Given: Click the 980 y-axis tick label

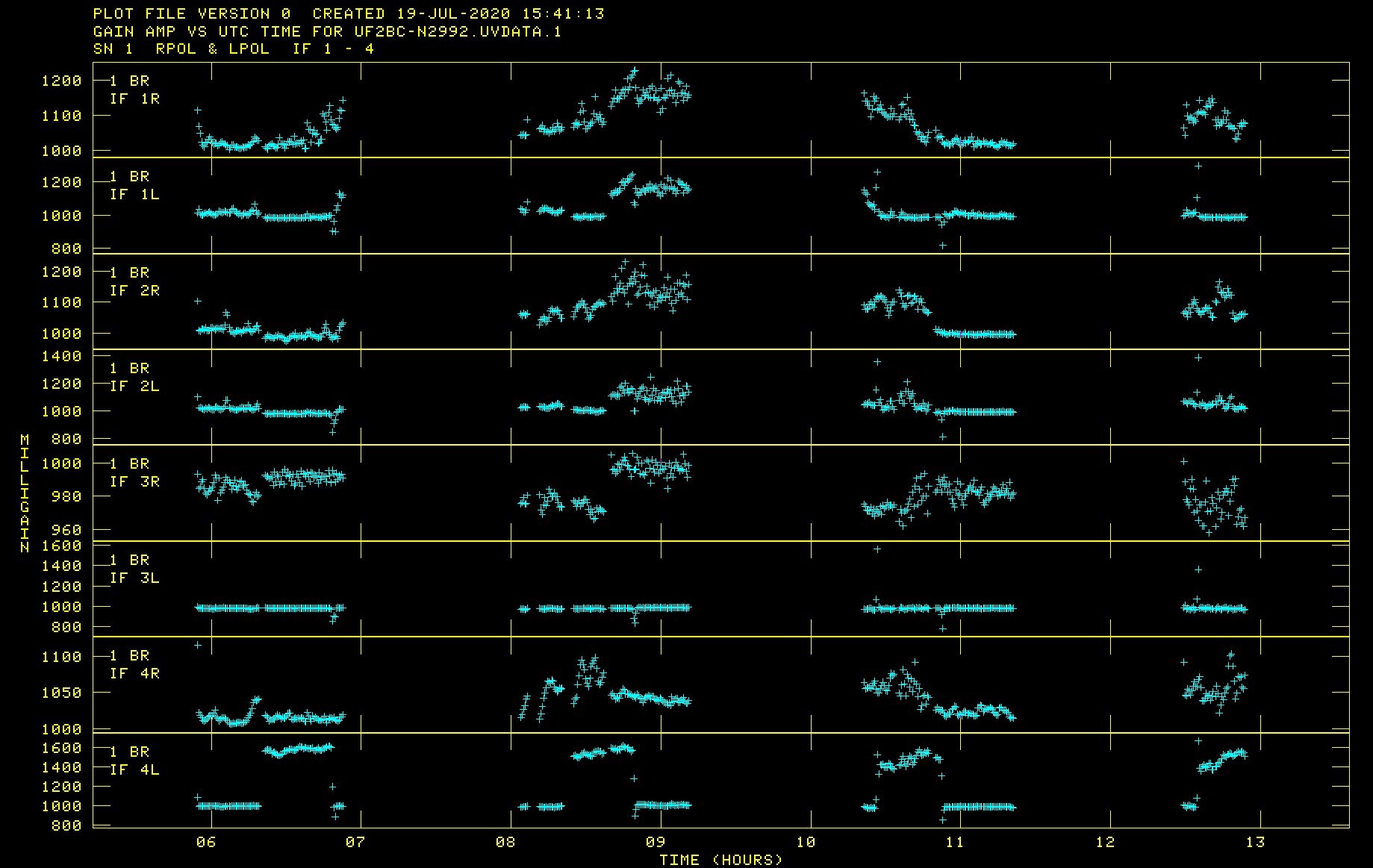Looking at the screenshot, I should pyautogui.click(x=66, y=496).
